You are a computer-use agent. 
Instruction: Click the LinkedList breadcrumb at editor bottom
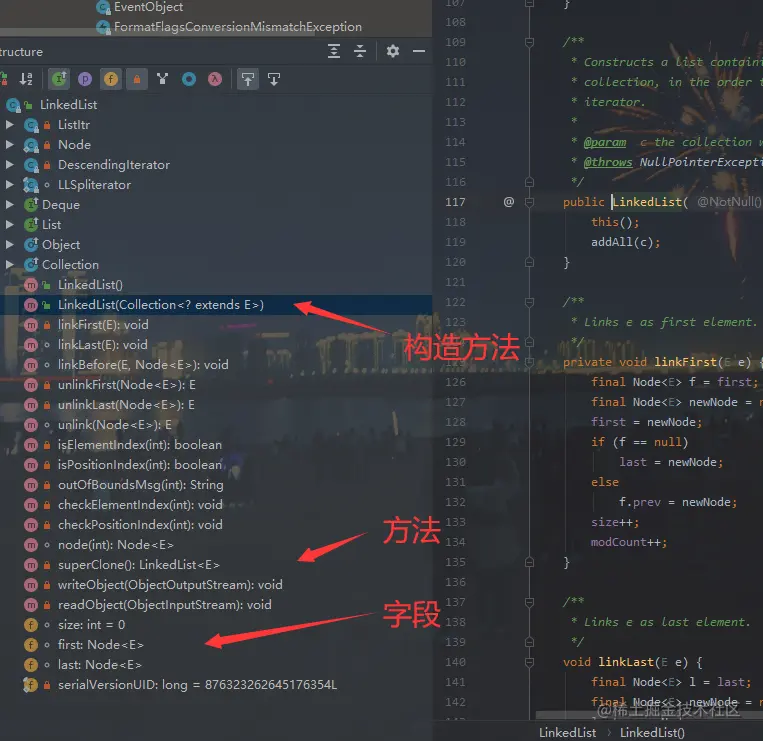(567, 732)
